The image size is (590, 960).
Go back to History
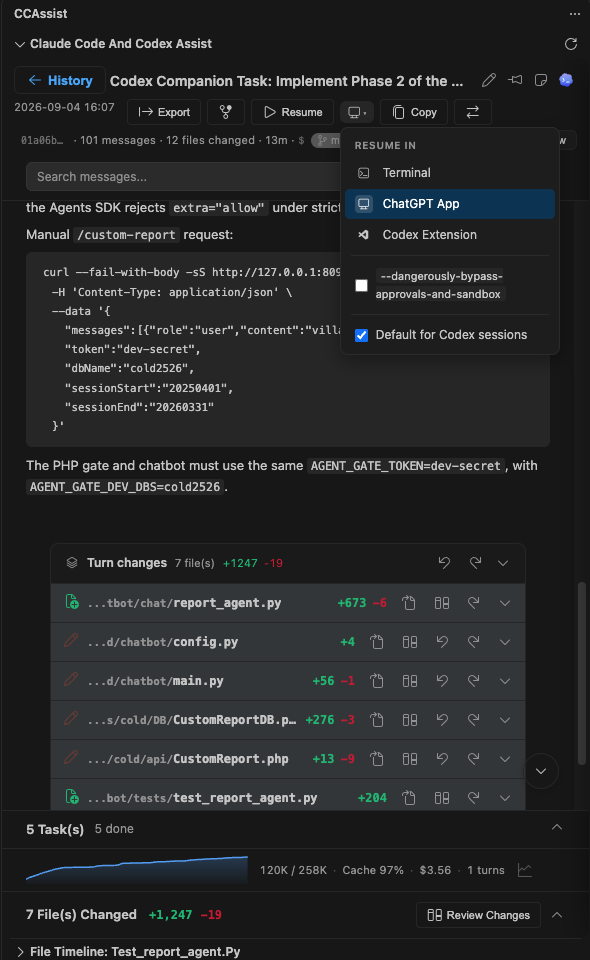point(60,81)
